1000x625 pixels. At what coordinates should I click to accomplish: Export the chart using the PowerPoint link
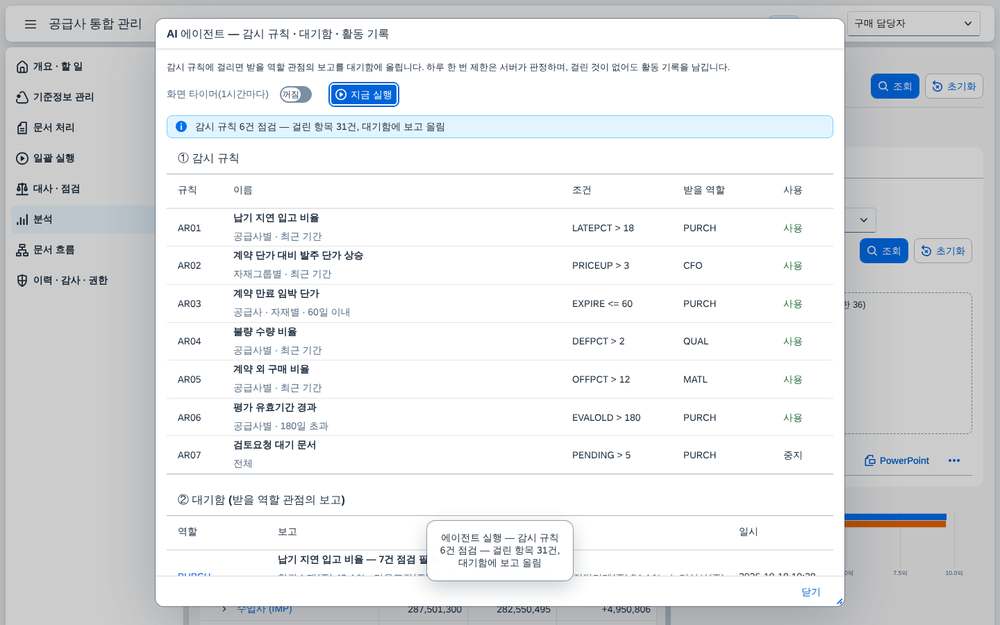pyautogui.click(x=897, y=460)
